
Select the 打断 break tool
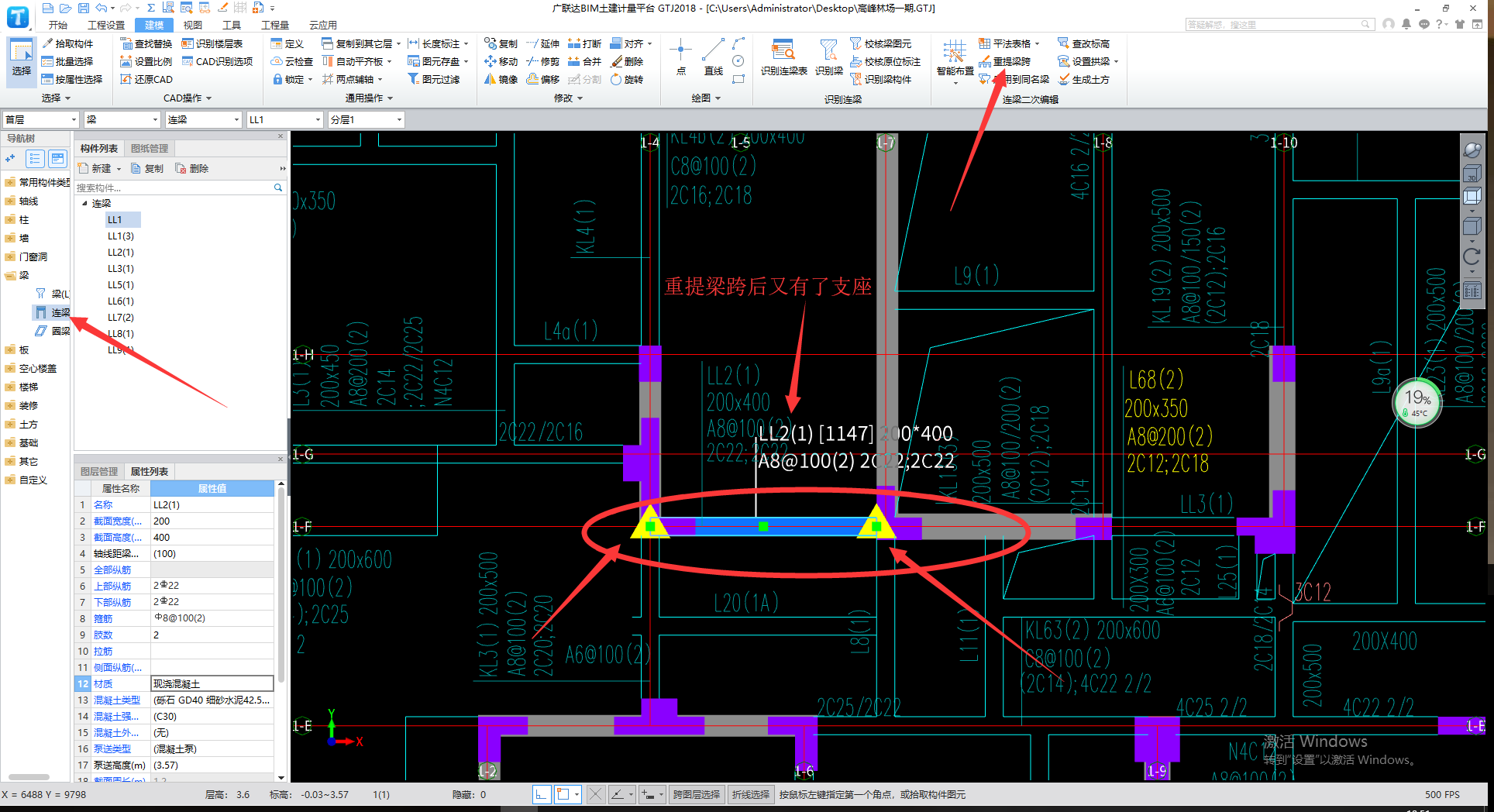coord(584,43)
